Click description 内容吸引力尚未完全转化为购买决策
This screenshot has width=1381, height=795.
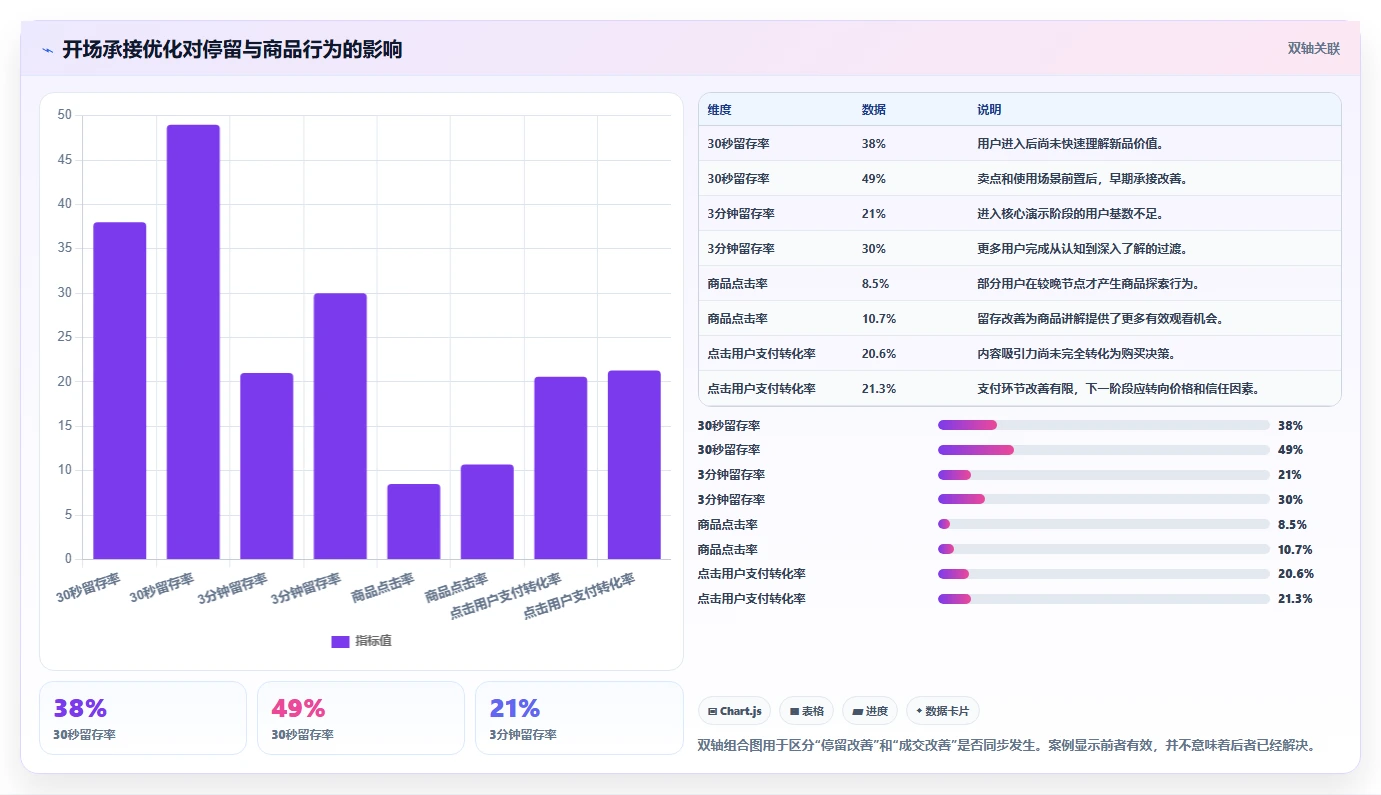(x=1076, y=354)
